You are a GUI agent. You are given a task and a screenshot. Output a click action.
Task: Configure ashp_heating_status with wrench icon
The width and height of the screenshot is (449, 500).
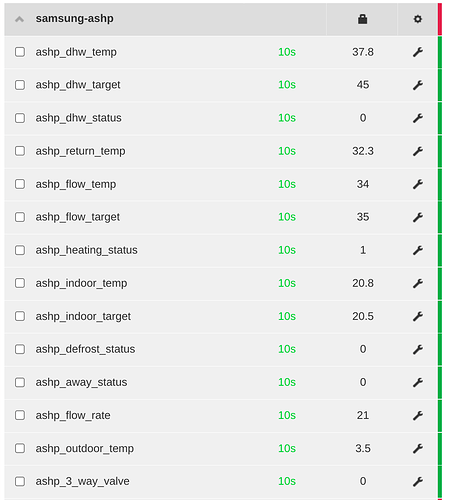coord(418,250)
